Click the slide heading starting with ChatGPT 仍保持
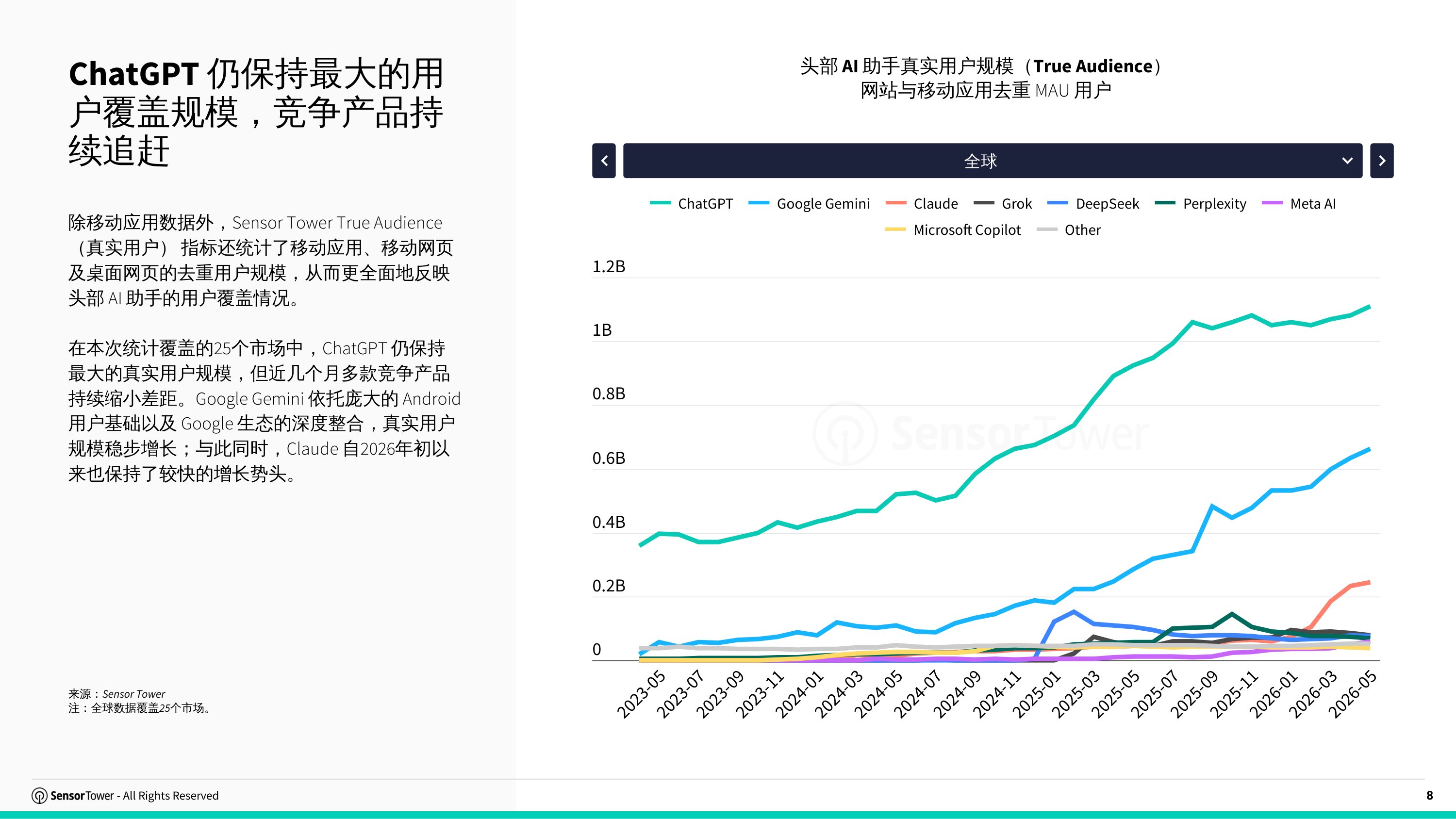The image size is (1456, 819). (256, 113)
